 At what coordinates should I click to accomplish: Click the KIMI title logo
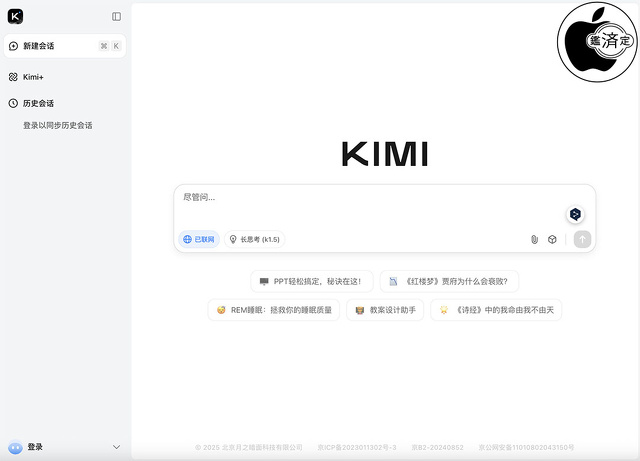click(385, 154)
